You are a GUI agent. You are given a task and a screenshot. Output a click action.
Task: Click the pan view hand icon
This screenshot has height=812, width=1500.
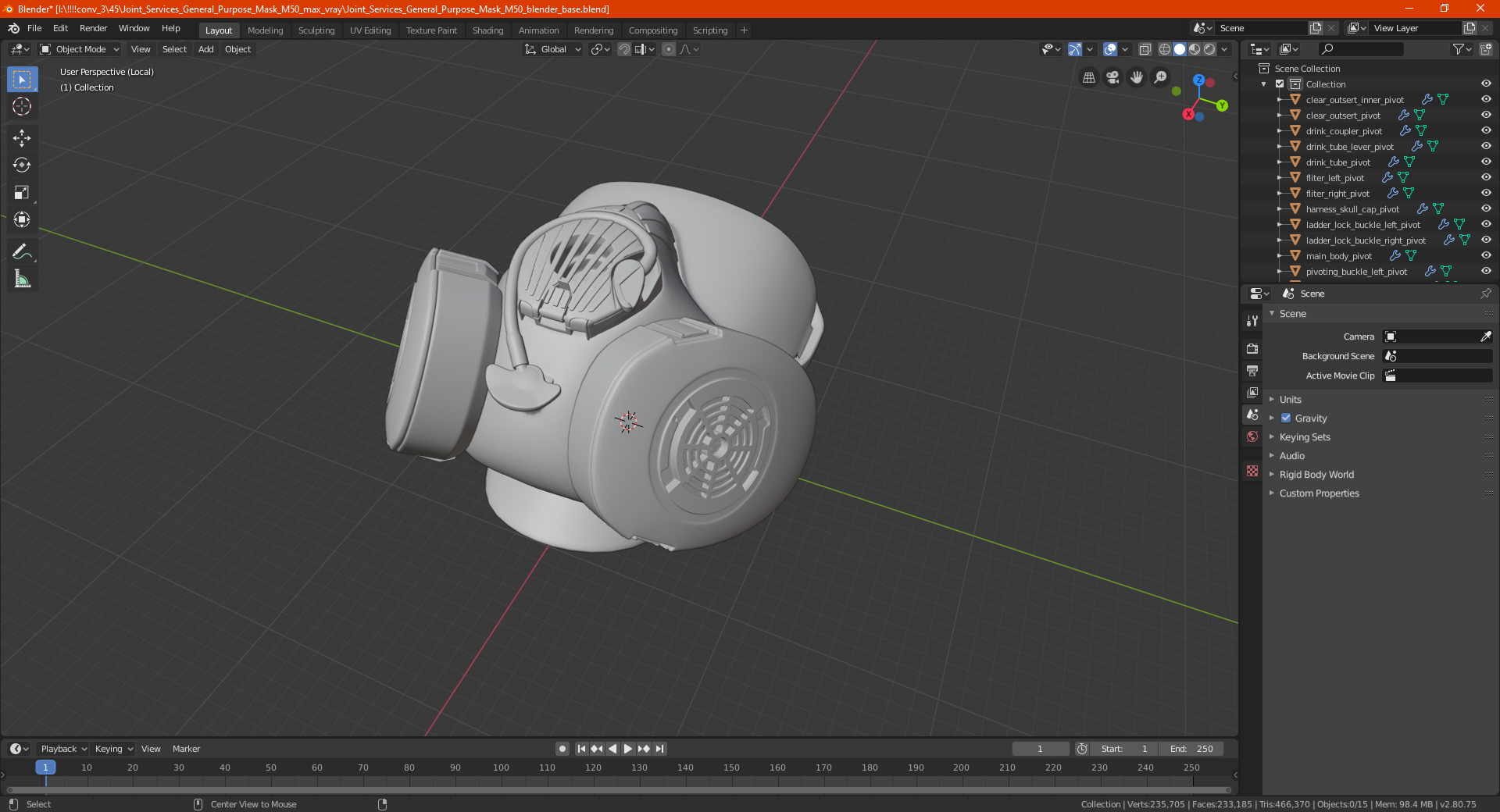click(1137, 77)
